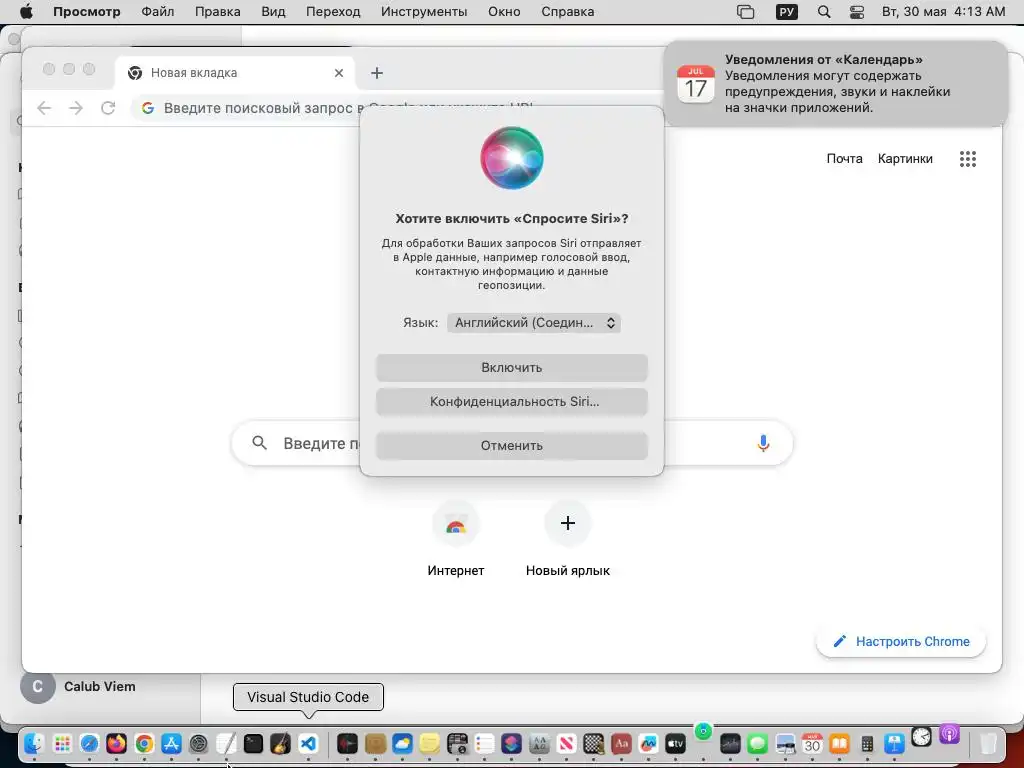This screenshot has height=768, width=1024.
Task: Click the Siri orb icon in the dialog
Action: pyautogui.click(x=511, y=157)
